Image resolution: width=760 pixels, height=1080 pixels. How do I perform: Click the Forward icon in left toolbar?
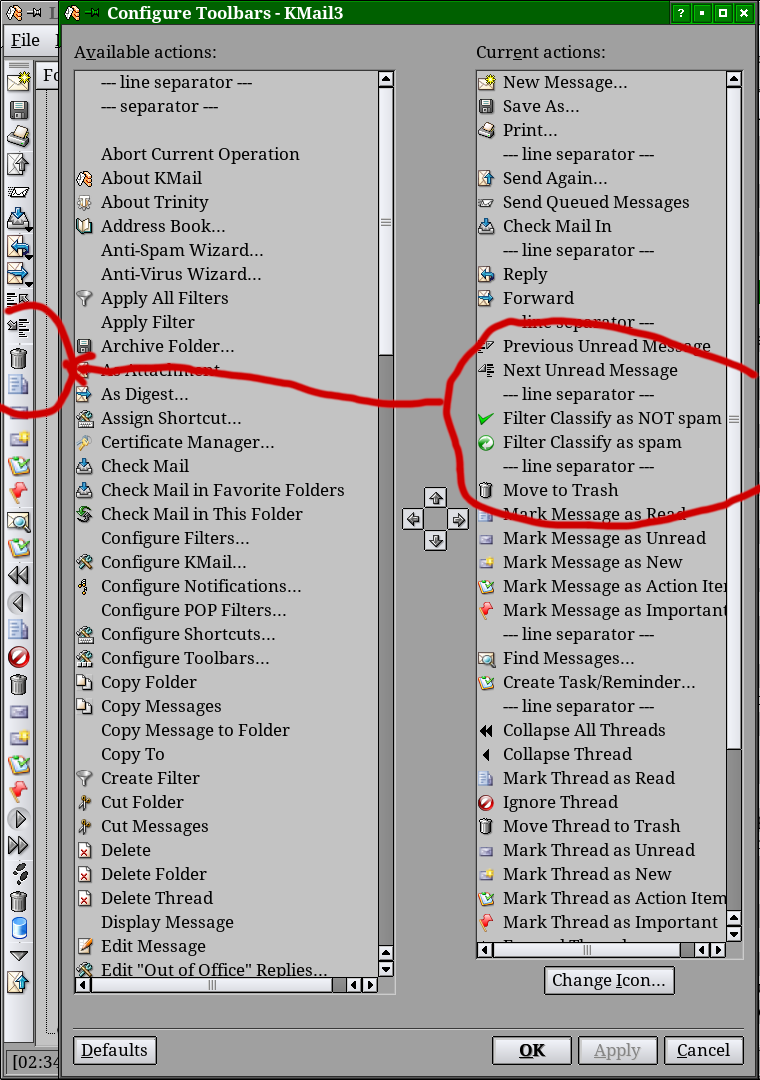pyautogui.click(x=19, y=274)
